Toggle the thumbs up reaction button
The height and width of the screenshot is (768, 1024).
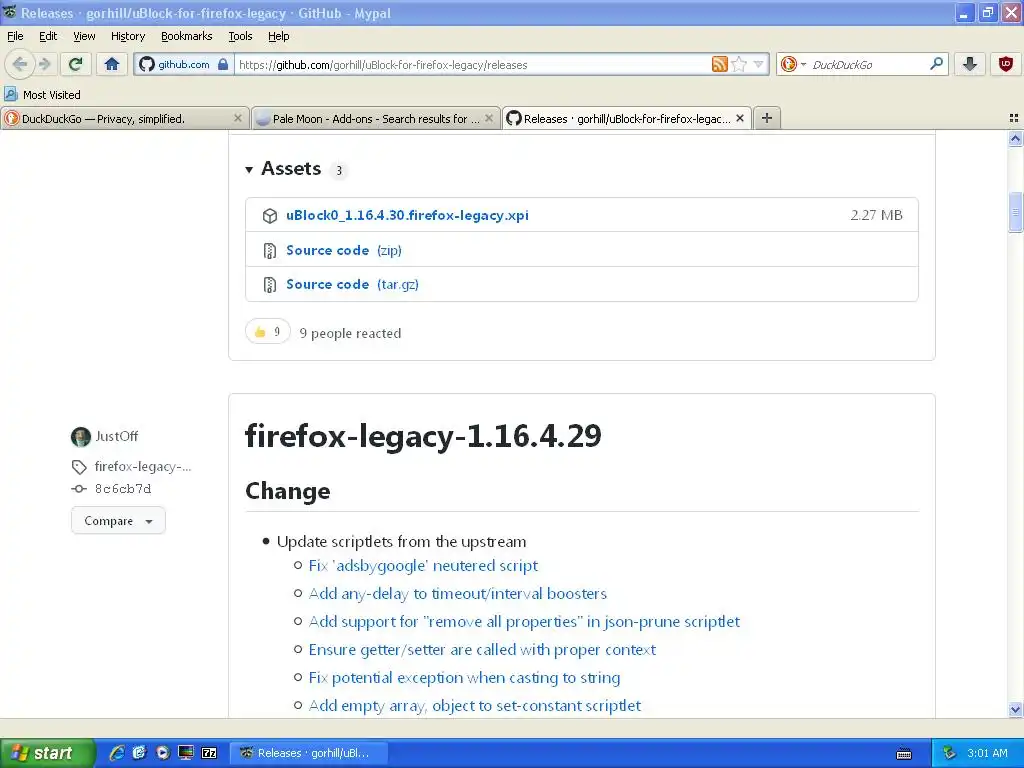(268, 332)
